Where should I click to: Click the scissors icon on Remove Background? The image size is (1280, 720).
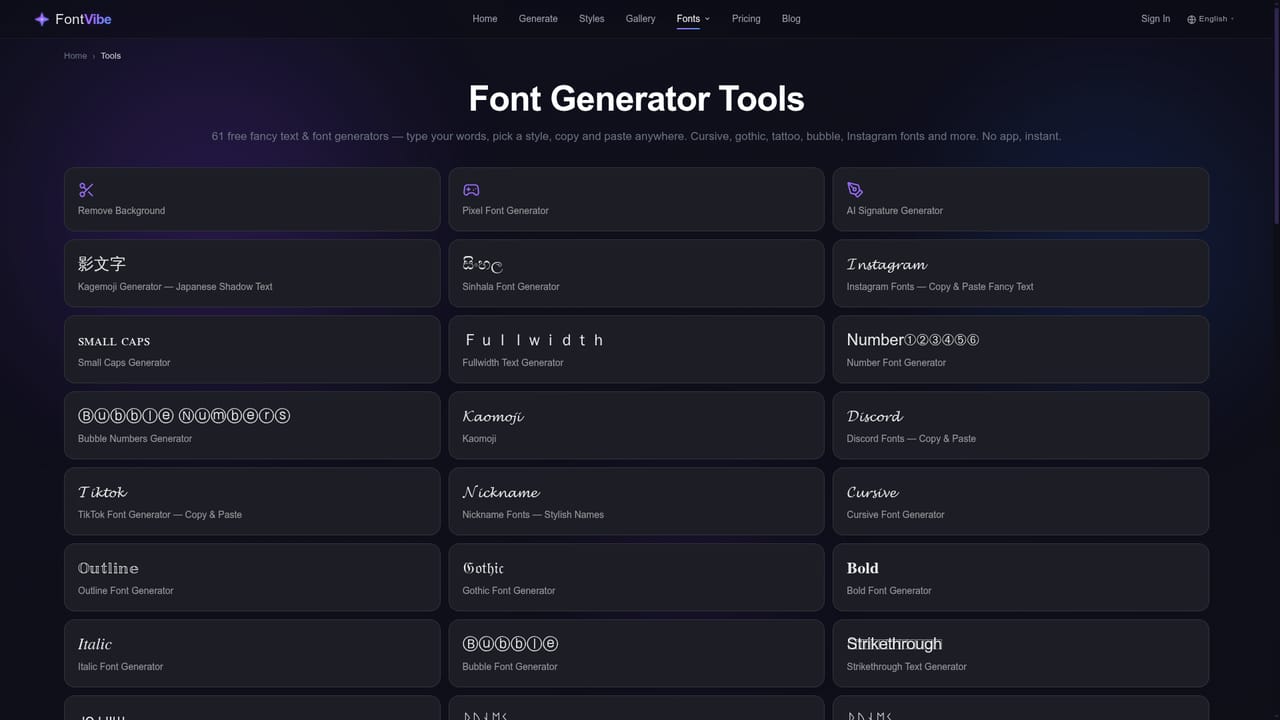(x=86, y=190)
